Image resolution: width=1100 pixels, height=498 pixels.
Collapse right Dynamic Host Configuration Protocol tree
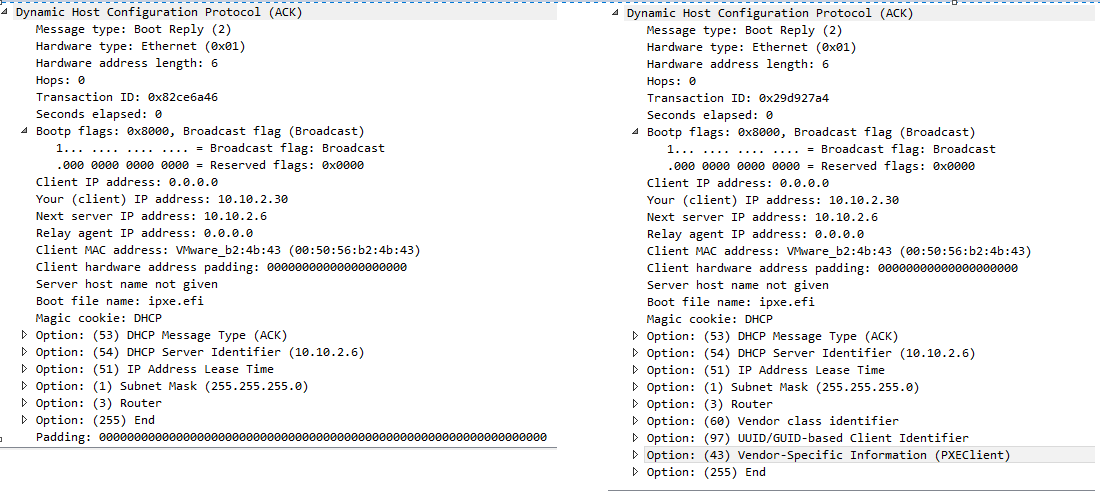[x=615, y=13]
